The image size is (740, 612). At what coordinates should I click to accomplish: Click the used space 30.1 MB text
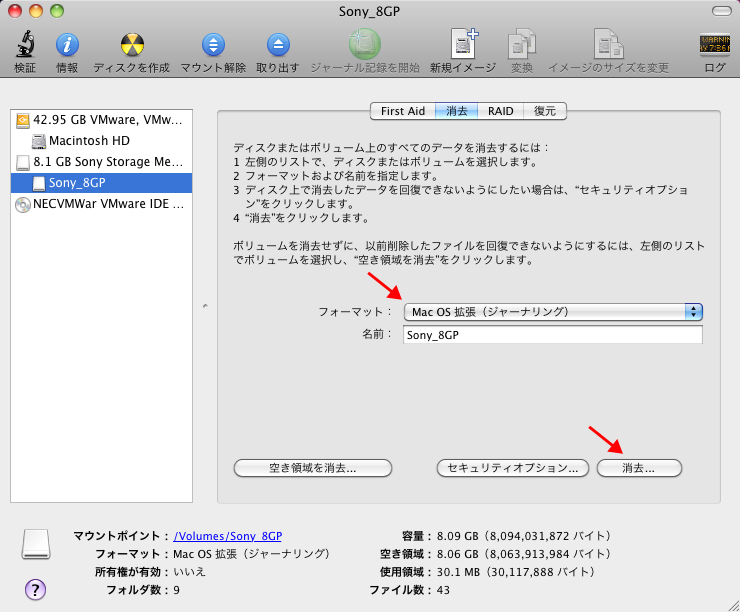(515, 572)
